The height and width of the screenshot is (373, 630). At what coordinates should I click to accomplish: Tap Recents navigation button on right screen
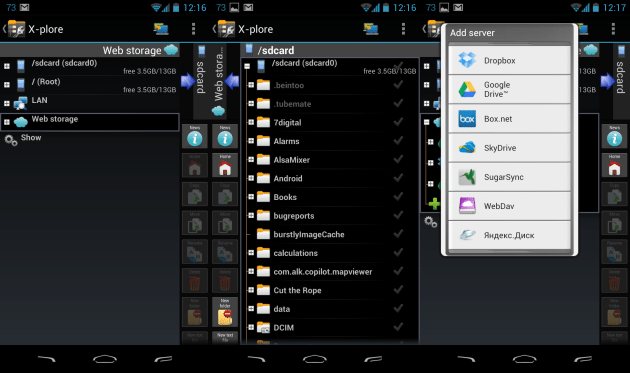coord(583,359)
